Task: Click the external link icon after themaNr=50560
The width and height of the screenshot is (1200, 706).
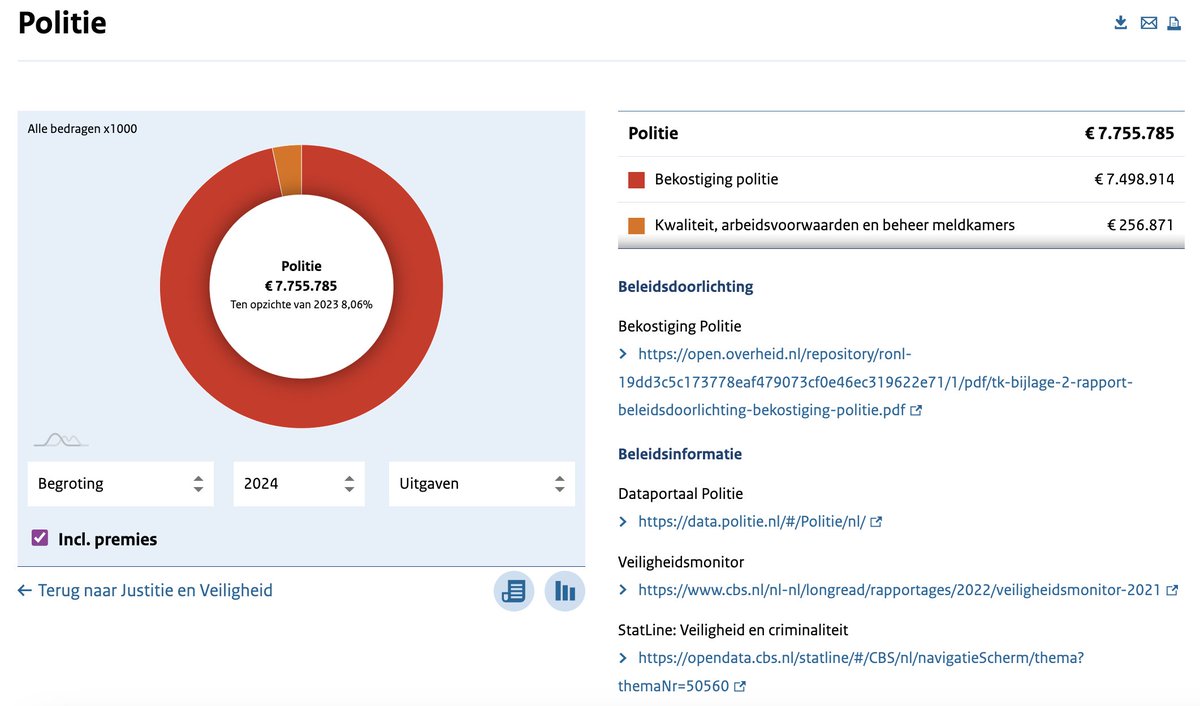Action: (x=740, y=686)
